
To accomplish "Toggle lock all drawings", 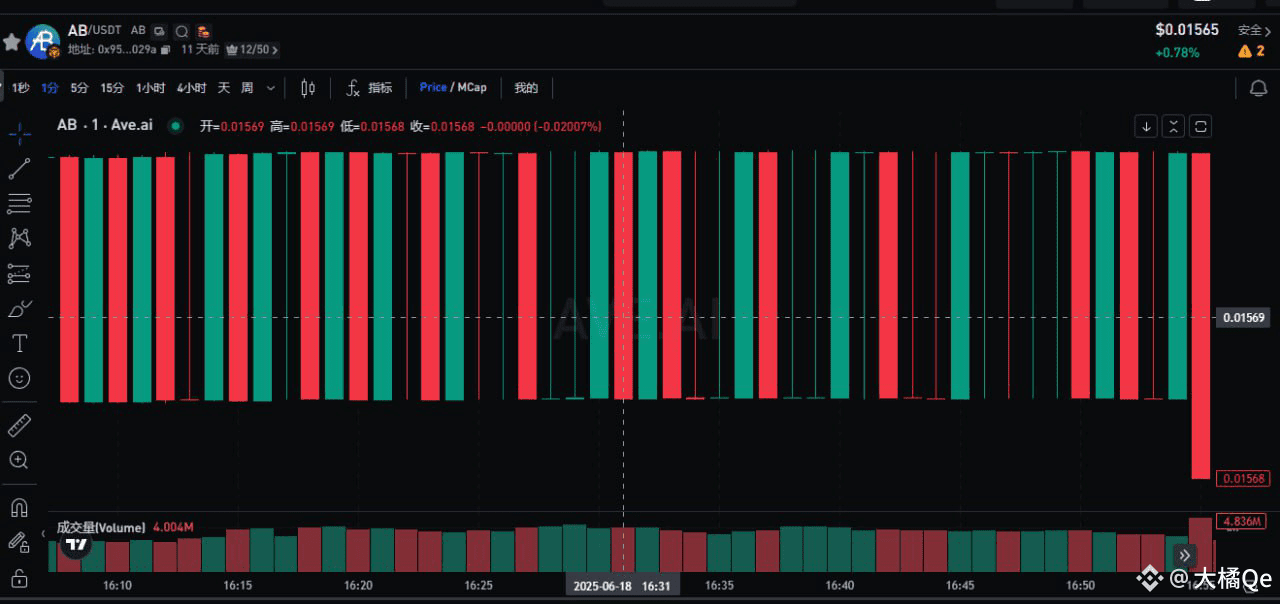I will [19, 578].
